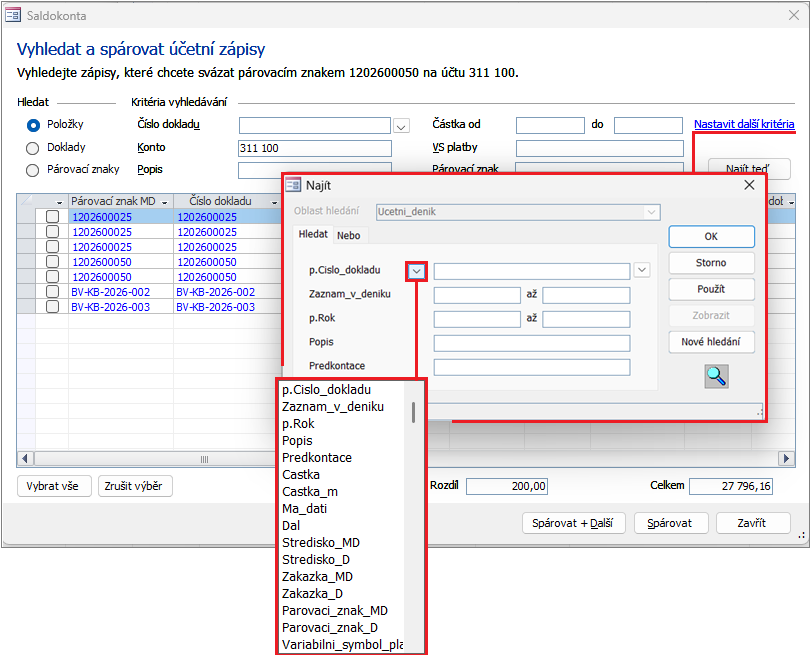
Task: Select Dal in the dropdown list
Action: pyautogui.click(x=291, y=526)
